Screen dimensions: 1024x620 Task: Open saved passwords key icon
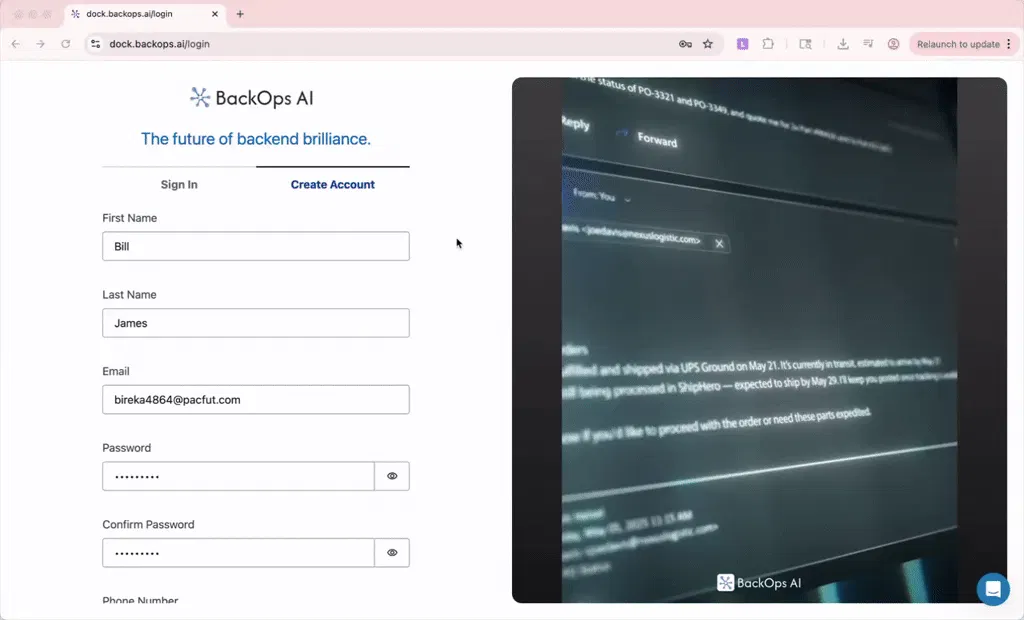coord(685,44)
